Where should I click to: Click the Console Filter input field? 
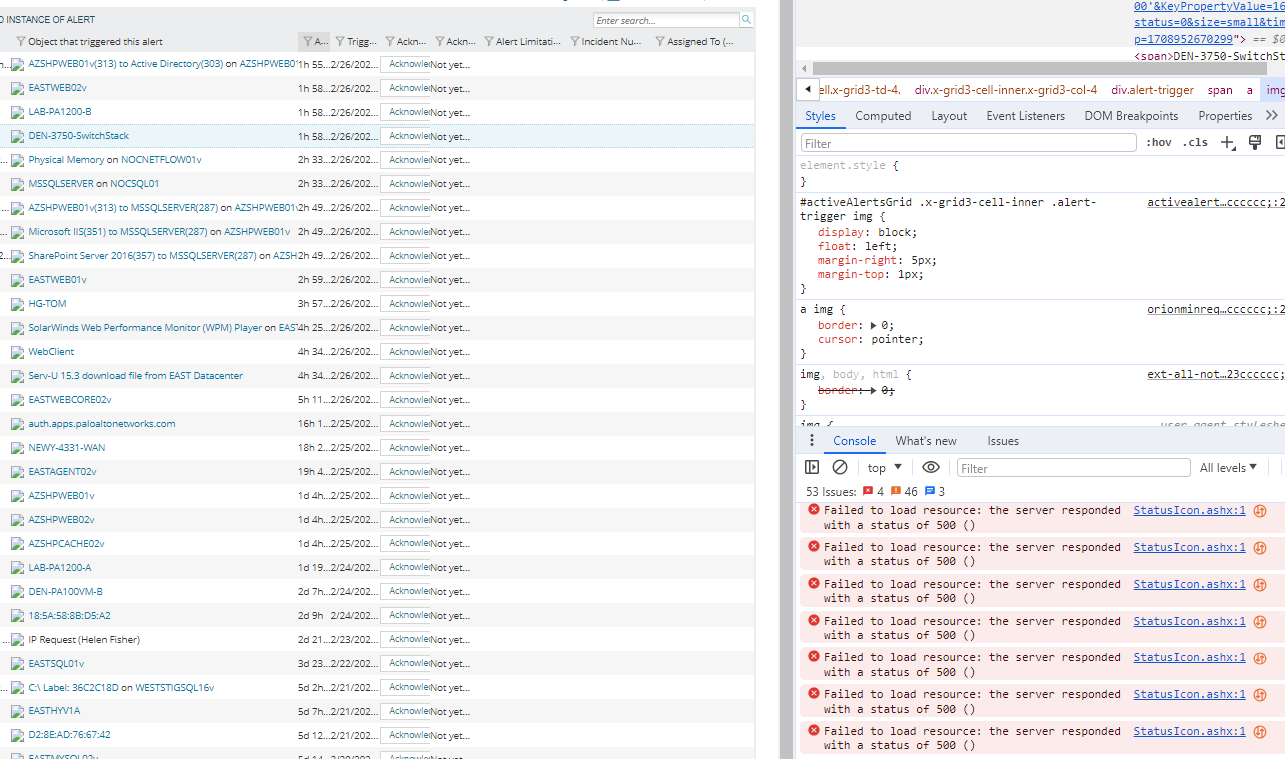[x=1074, y=468]
